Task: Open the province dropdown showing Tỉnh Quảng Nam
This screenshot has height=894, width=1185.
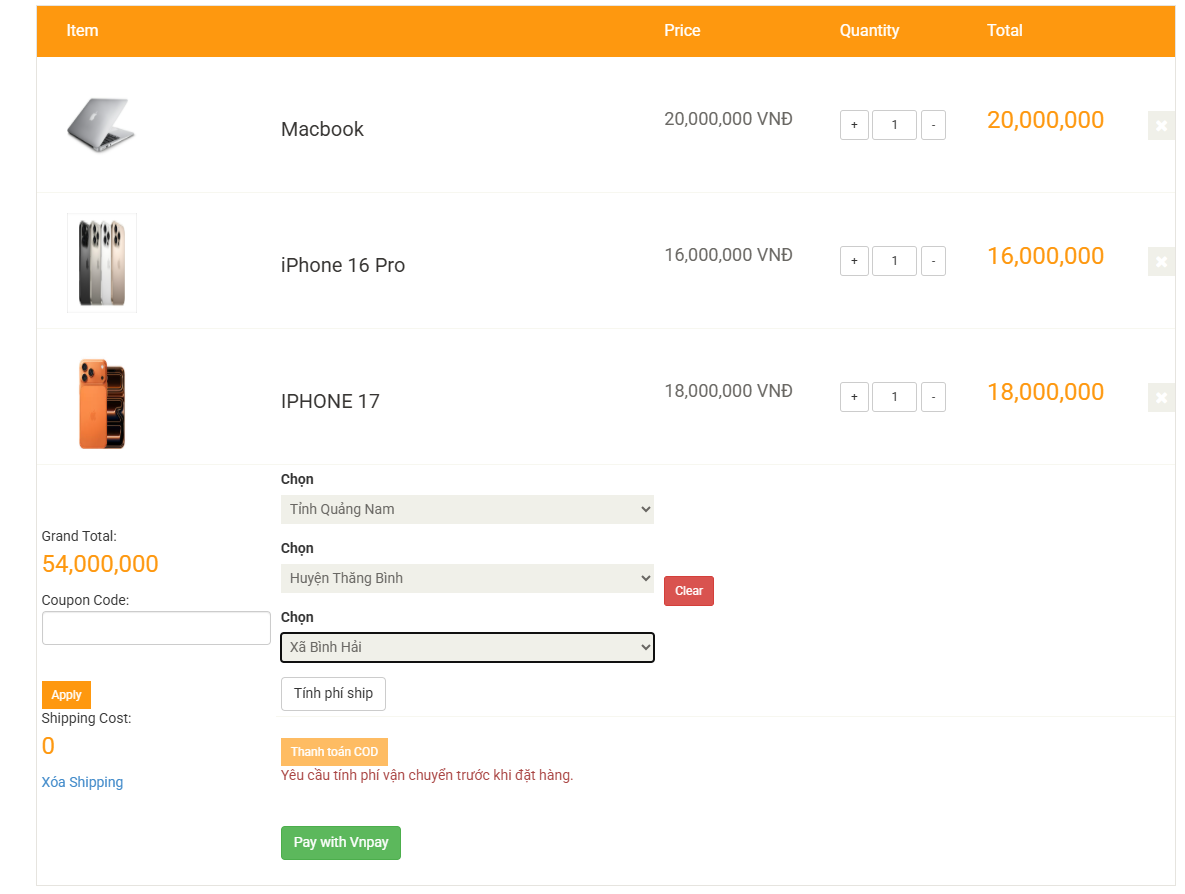Action: coord(467,509)
